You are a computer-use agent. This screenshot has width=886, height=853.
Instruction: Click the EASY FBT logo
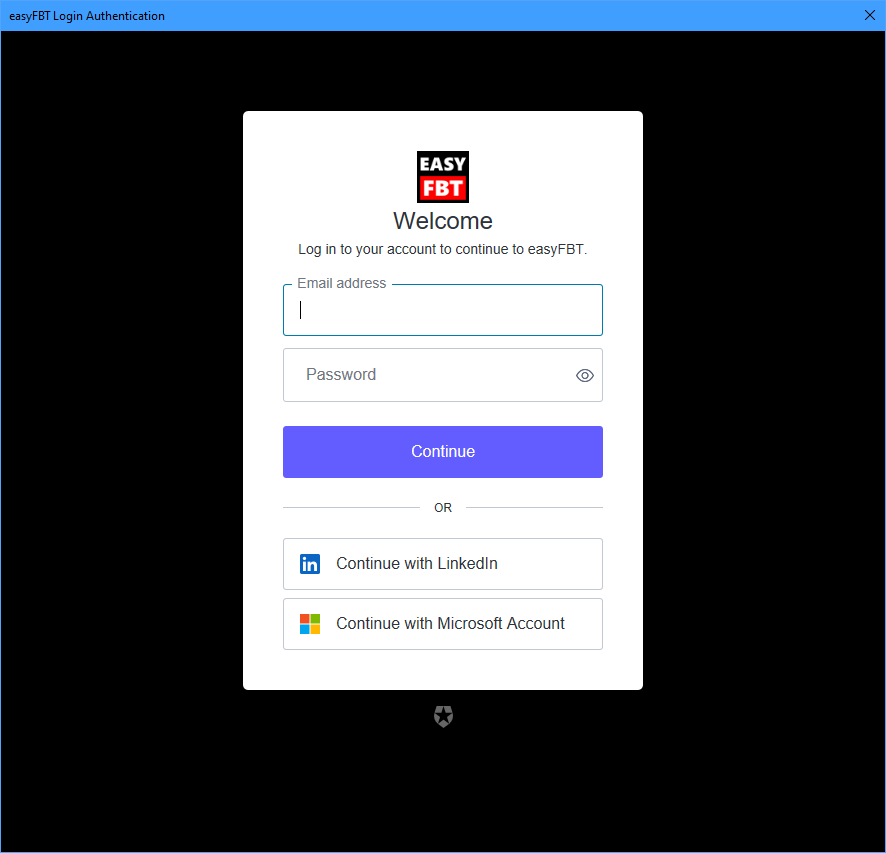pyautogui.click(x=443, y=177)
